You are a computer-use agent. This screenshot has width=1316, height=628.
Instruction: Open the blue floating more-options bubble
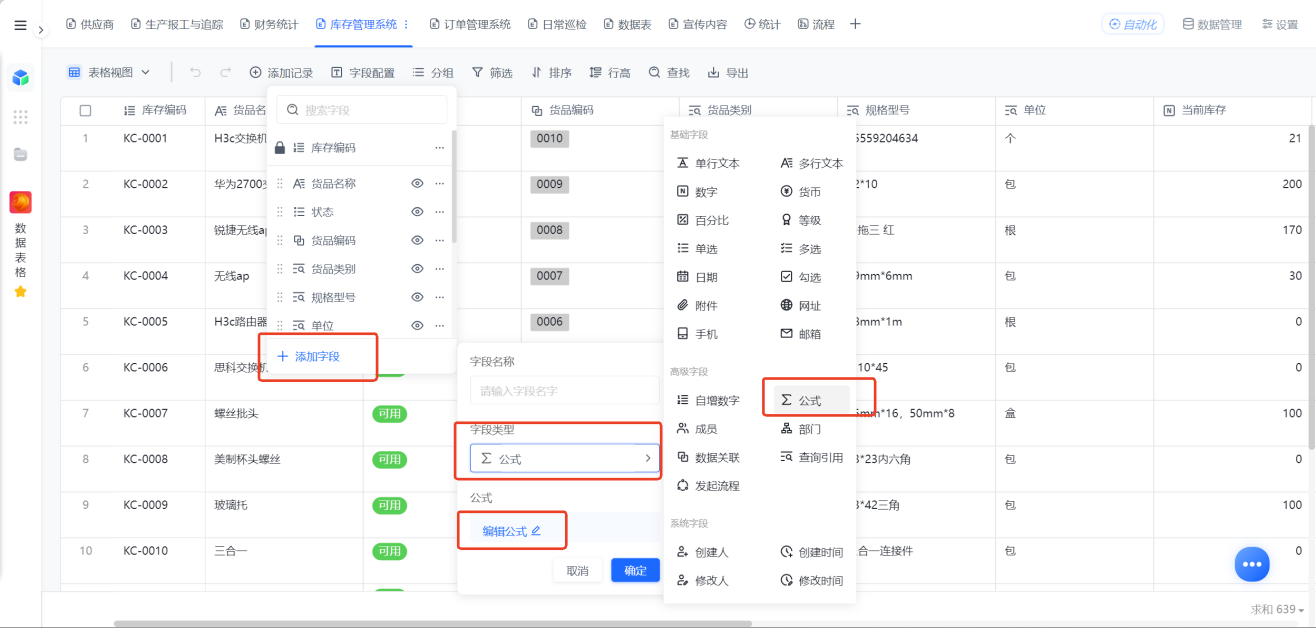coord(1252,564)
